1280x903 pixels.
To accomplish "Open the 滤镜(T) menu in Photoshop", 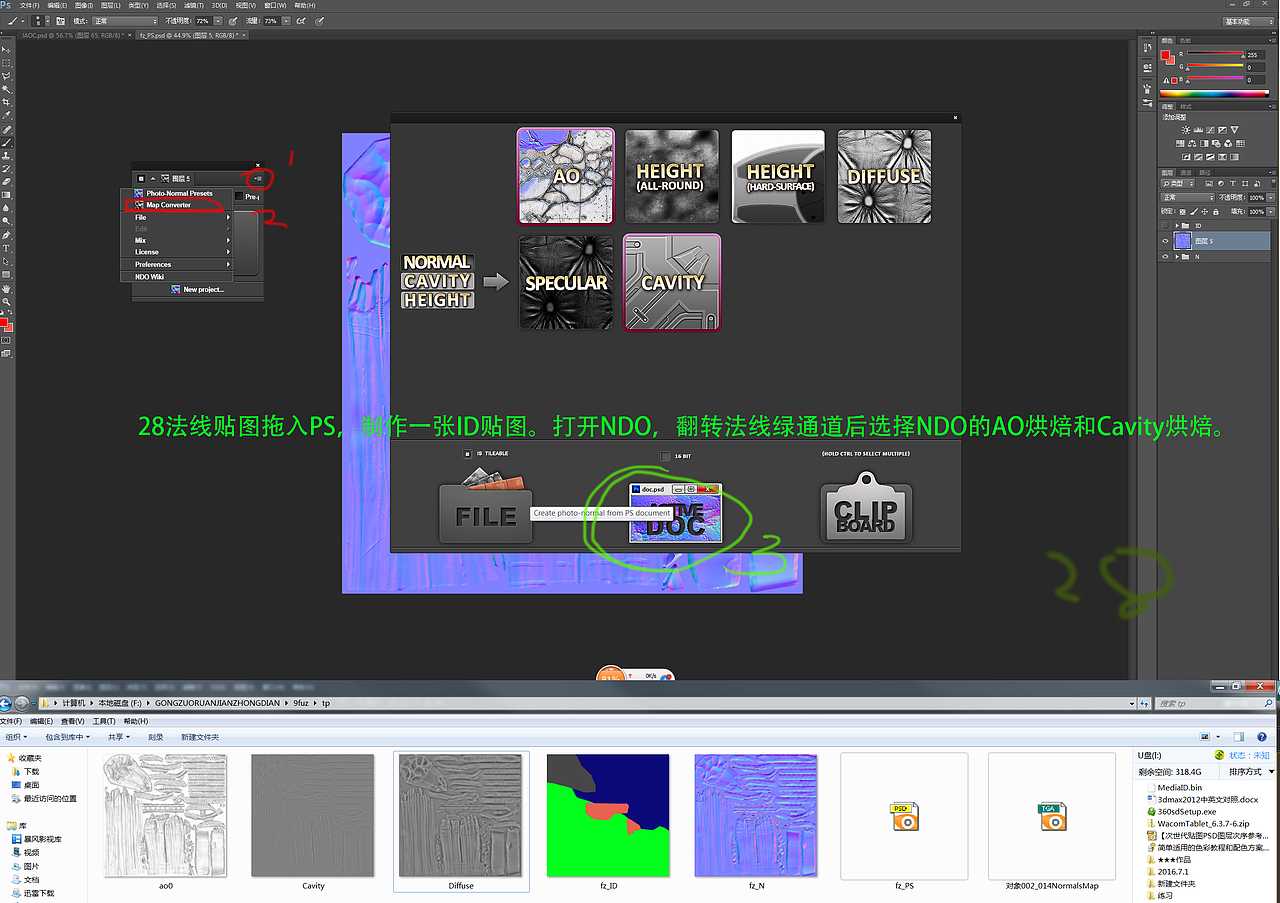I will (x=194, y=5).
